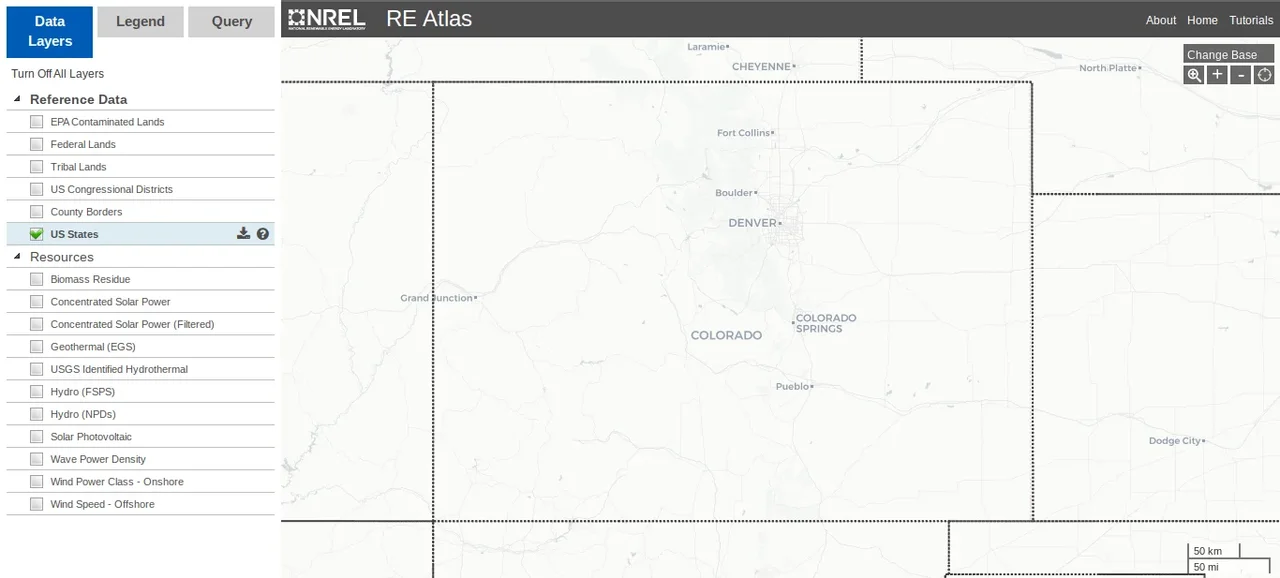The height and width of the screenshot is (578, 1280).
Task: Click the NREL logo
Action: pos(327,19)
